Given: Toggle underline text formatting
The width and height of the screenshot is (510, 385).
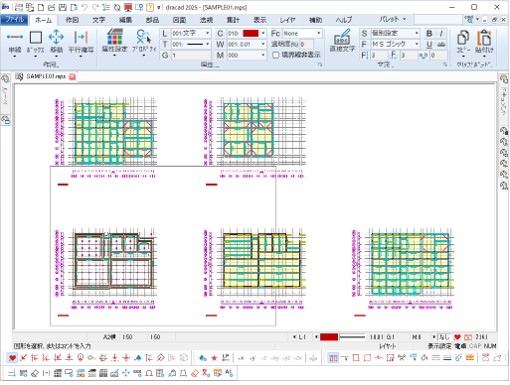Looking at the screenshot, I should tap(429, 44).
